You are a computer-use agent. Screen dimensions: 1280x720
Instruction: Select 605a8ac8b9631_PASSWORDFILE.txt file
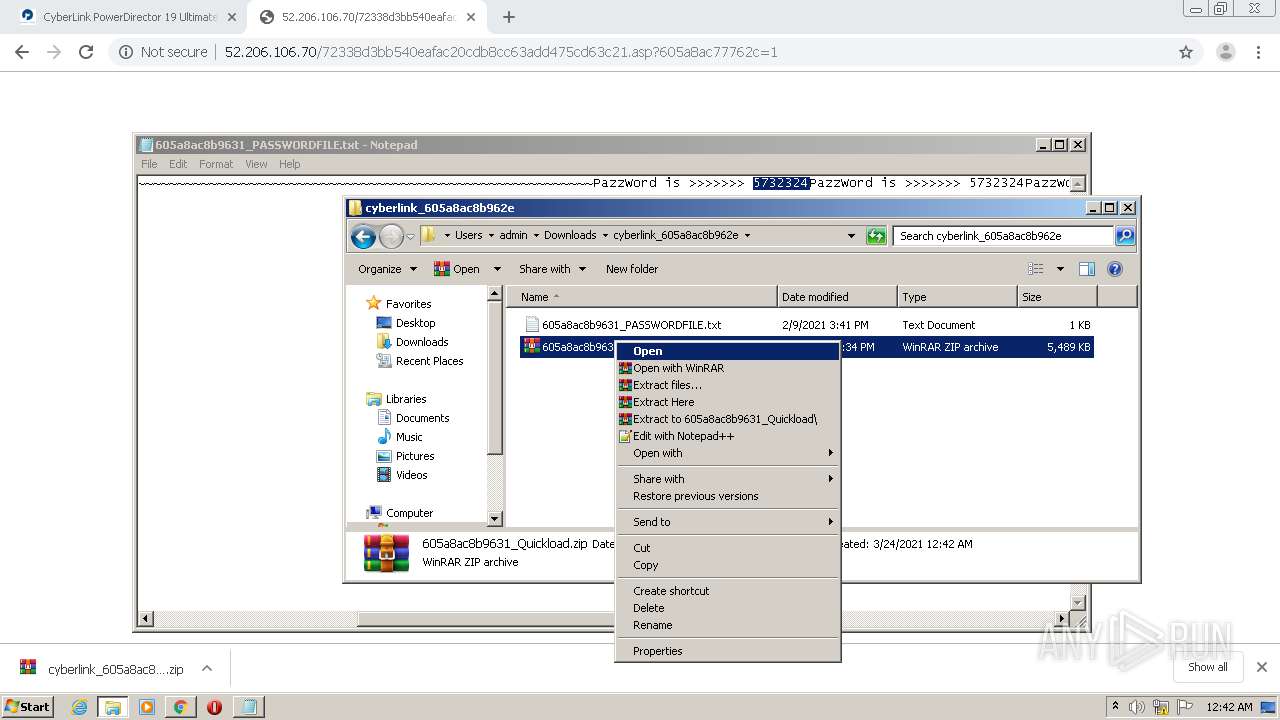pos(631,325)
